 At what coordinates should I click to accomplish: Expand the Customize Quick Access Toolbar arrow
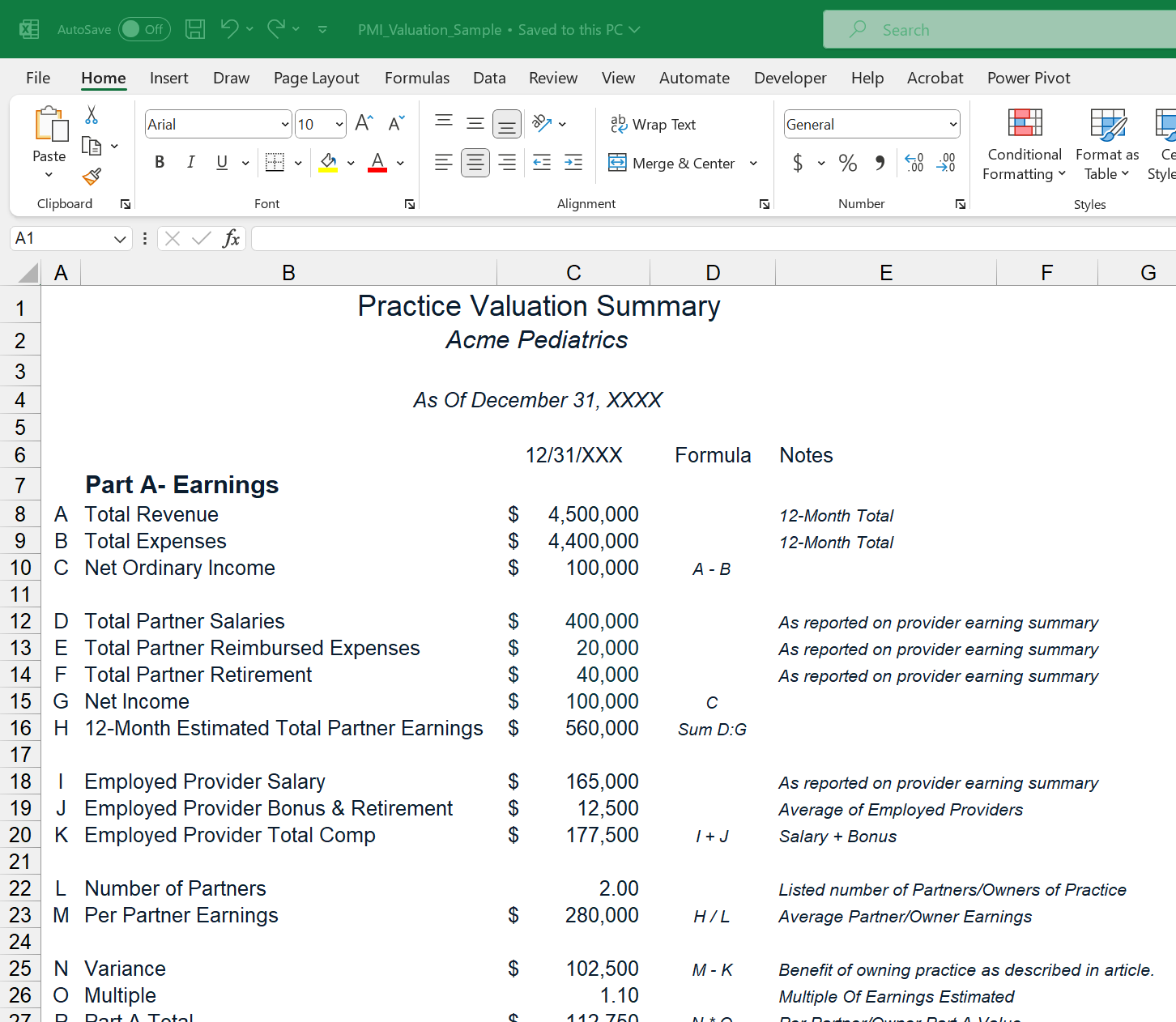click(x=322, y=29)
